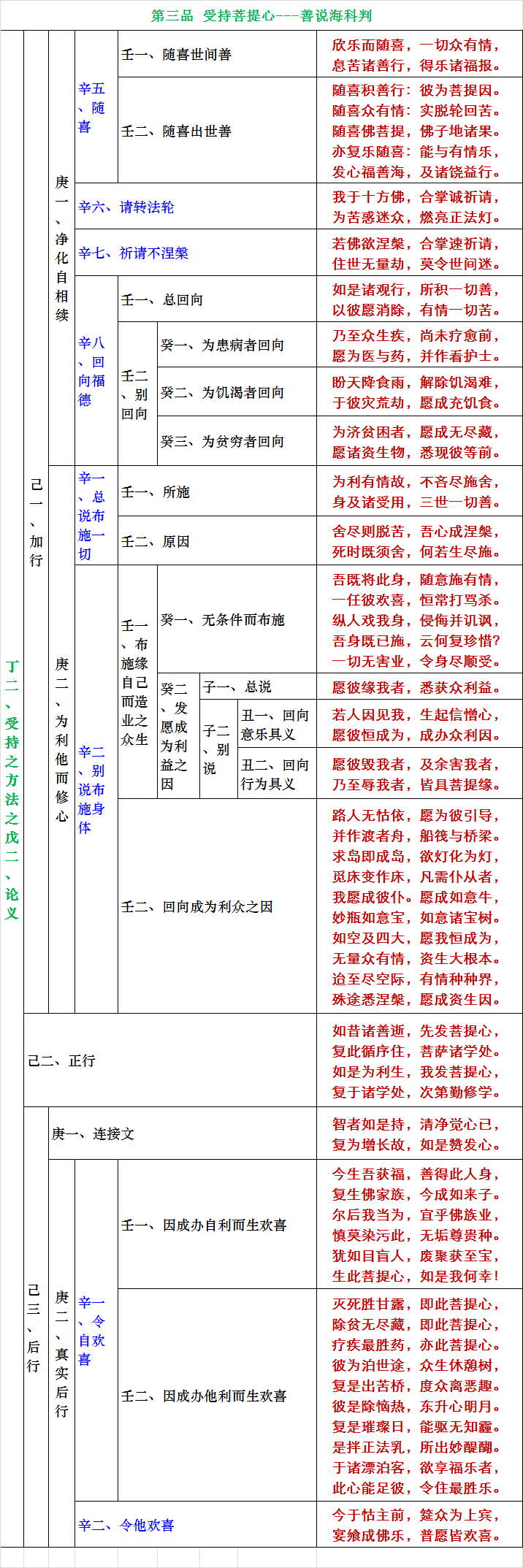Screen dimensions: 523x1568
Task: Select cell 壬一、总回向
Action: [x=217, y=299]
